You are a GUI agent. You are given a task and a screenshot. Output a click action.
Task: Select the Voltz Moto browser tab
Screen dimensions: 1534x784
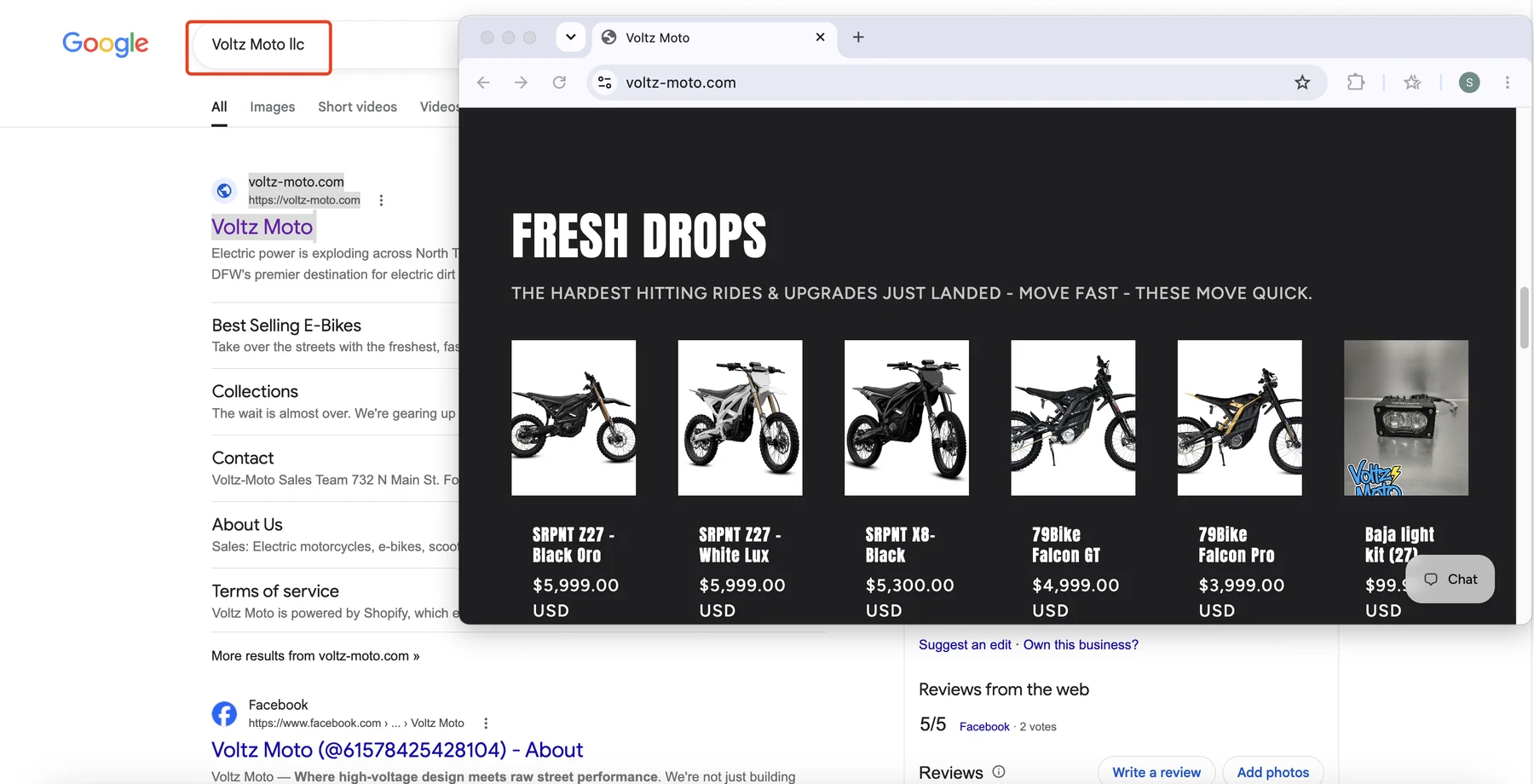click(x=713, y=37)
